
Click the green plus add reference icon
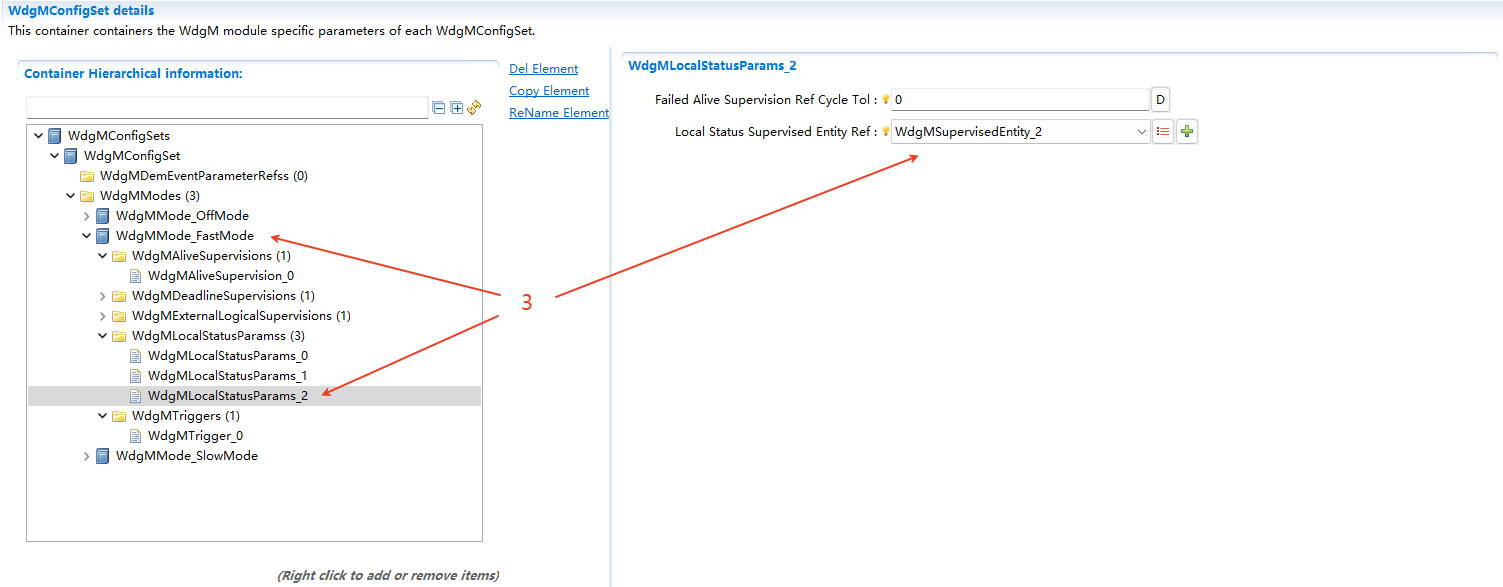pyautogui.click(x=1187, y=132)
